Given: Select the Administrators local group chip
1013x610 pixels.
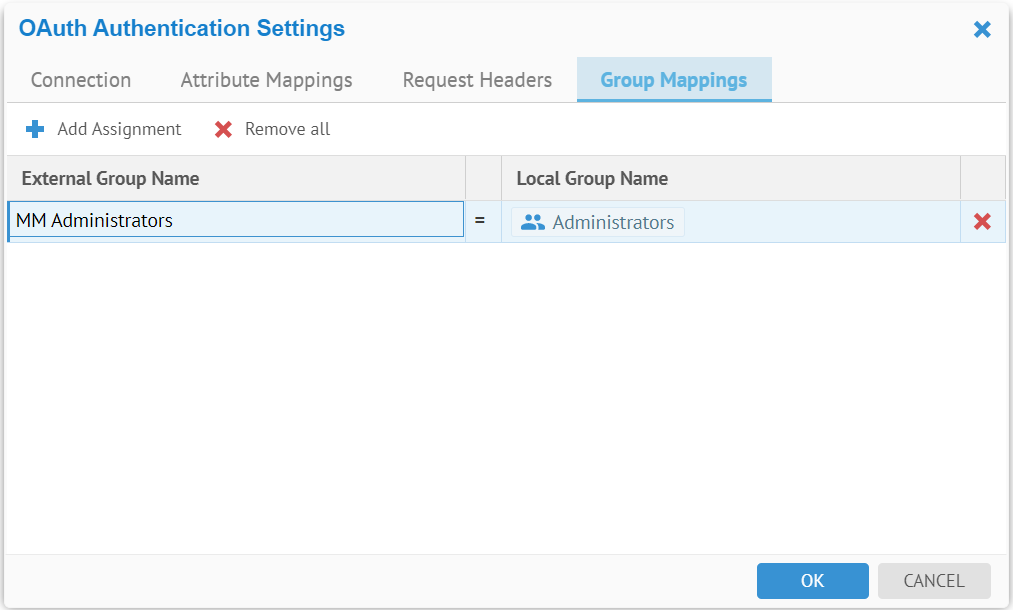Looking at the screenshot, I should pyautogui.click(x=598, y=222).
